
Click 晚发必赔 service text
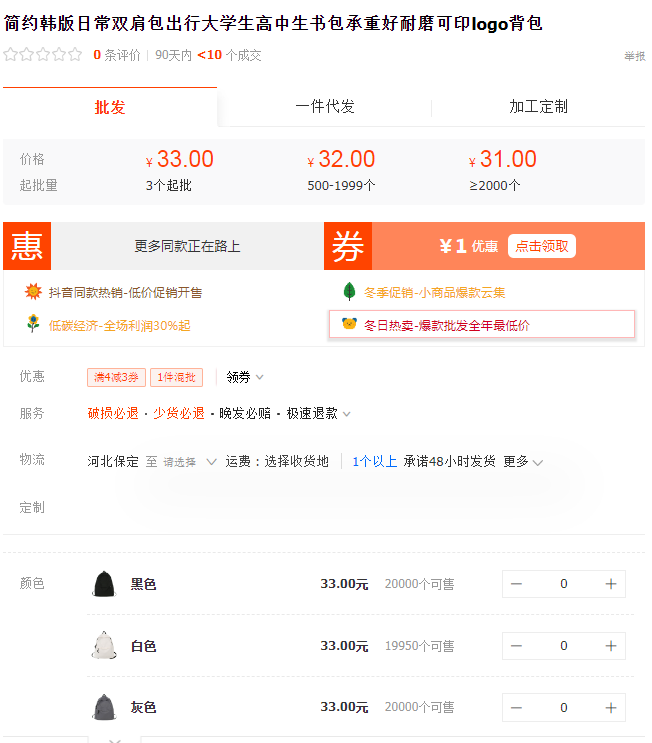245,414
